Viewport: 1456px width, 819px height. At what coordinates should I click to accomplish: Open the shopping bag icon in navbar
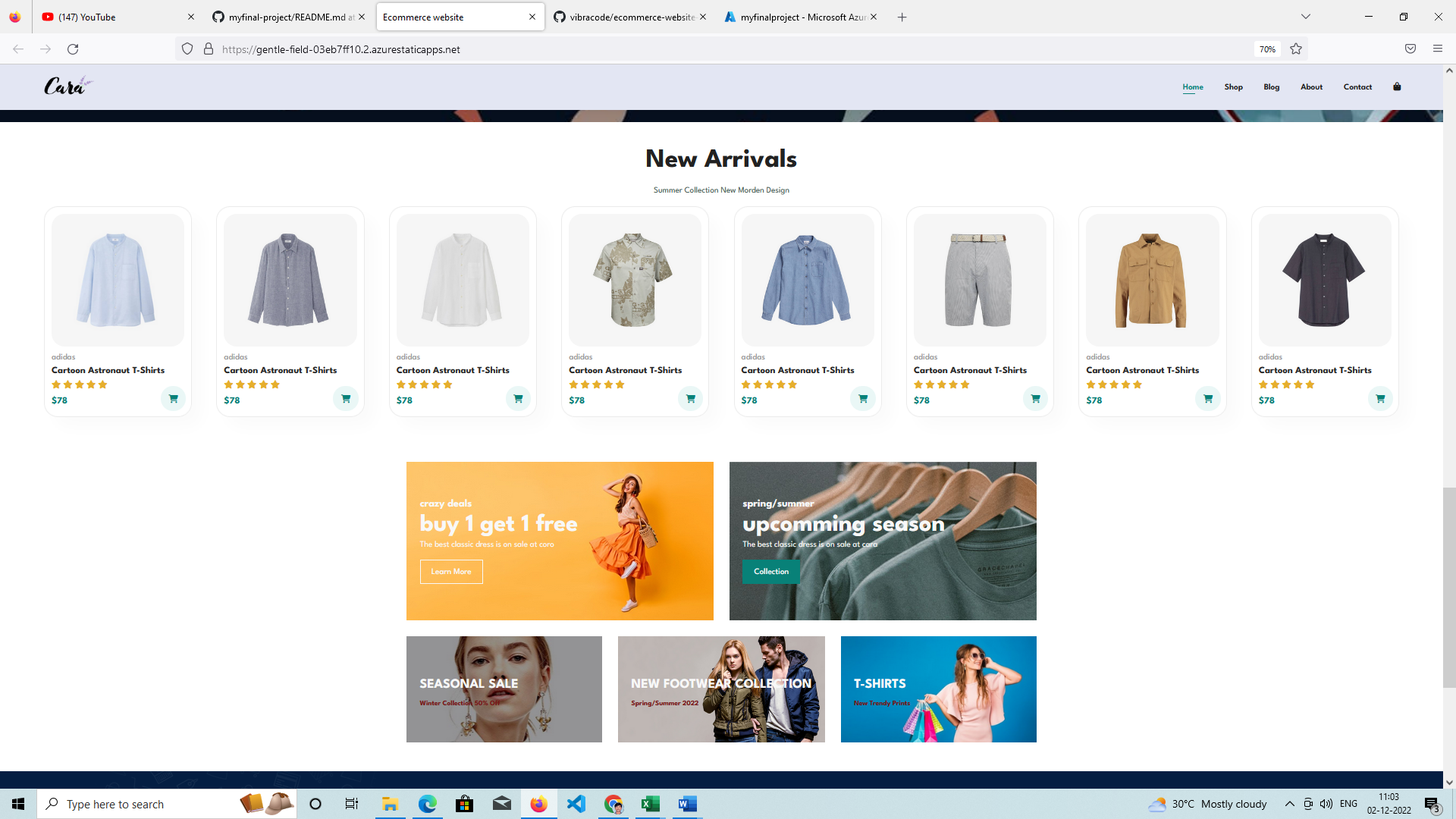point(1397,86)
